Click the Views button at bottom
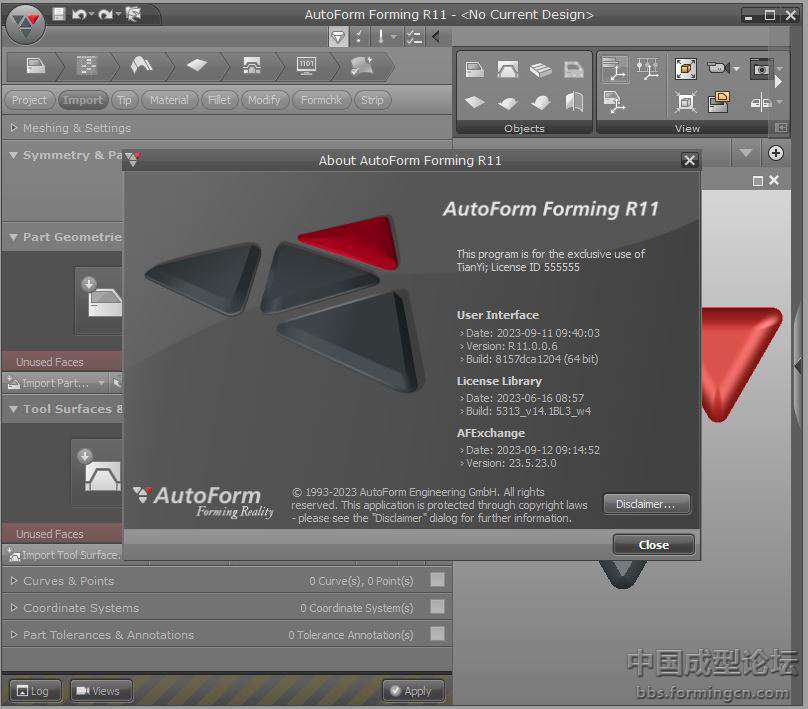Viewport: 808px width, 709px height. pos(101,691)
